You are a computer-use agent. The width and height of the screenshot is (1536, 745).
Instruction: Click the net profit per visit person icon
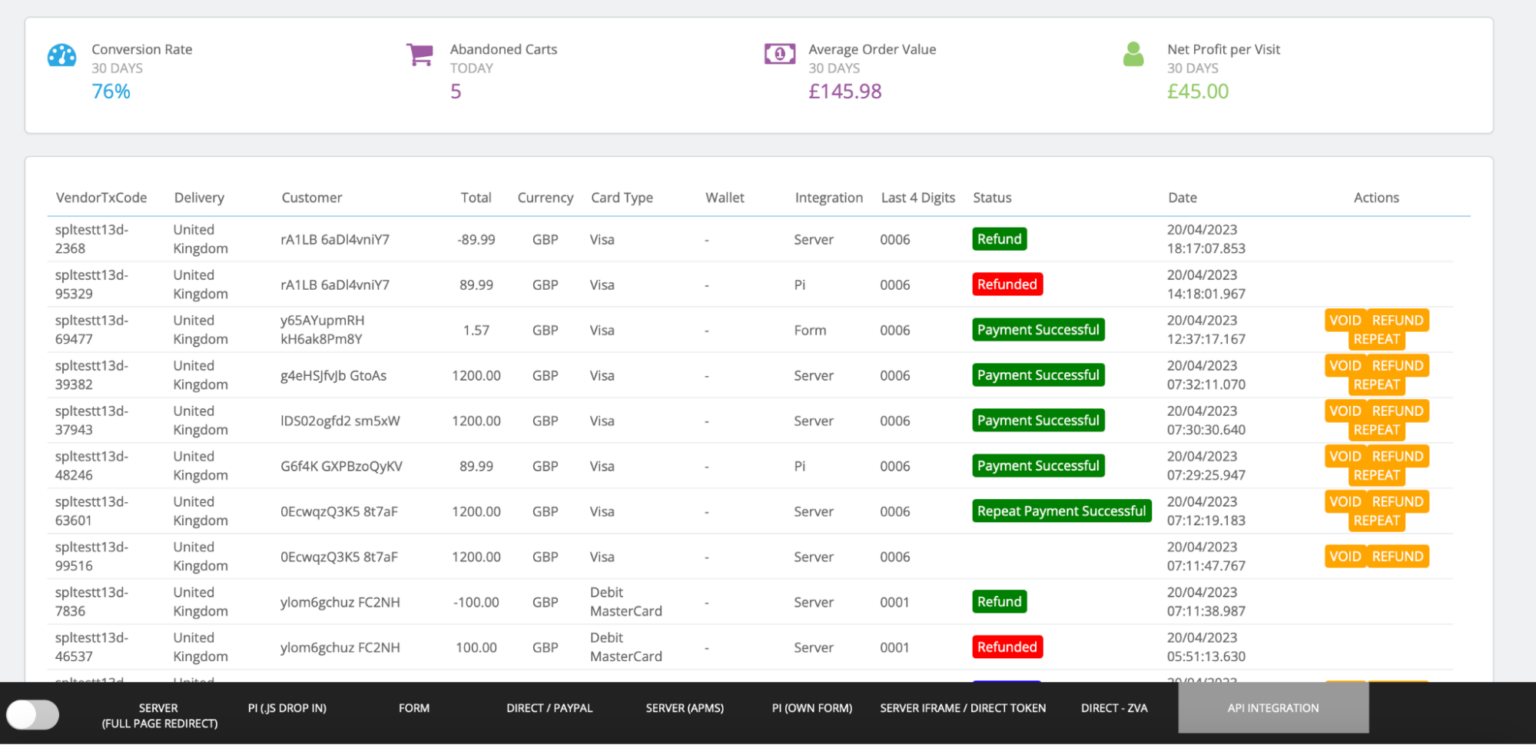(1133, 54)
